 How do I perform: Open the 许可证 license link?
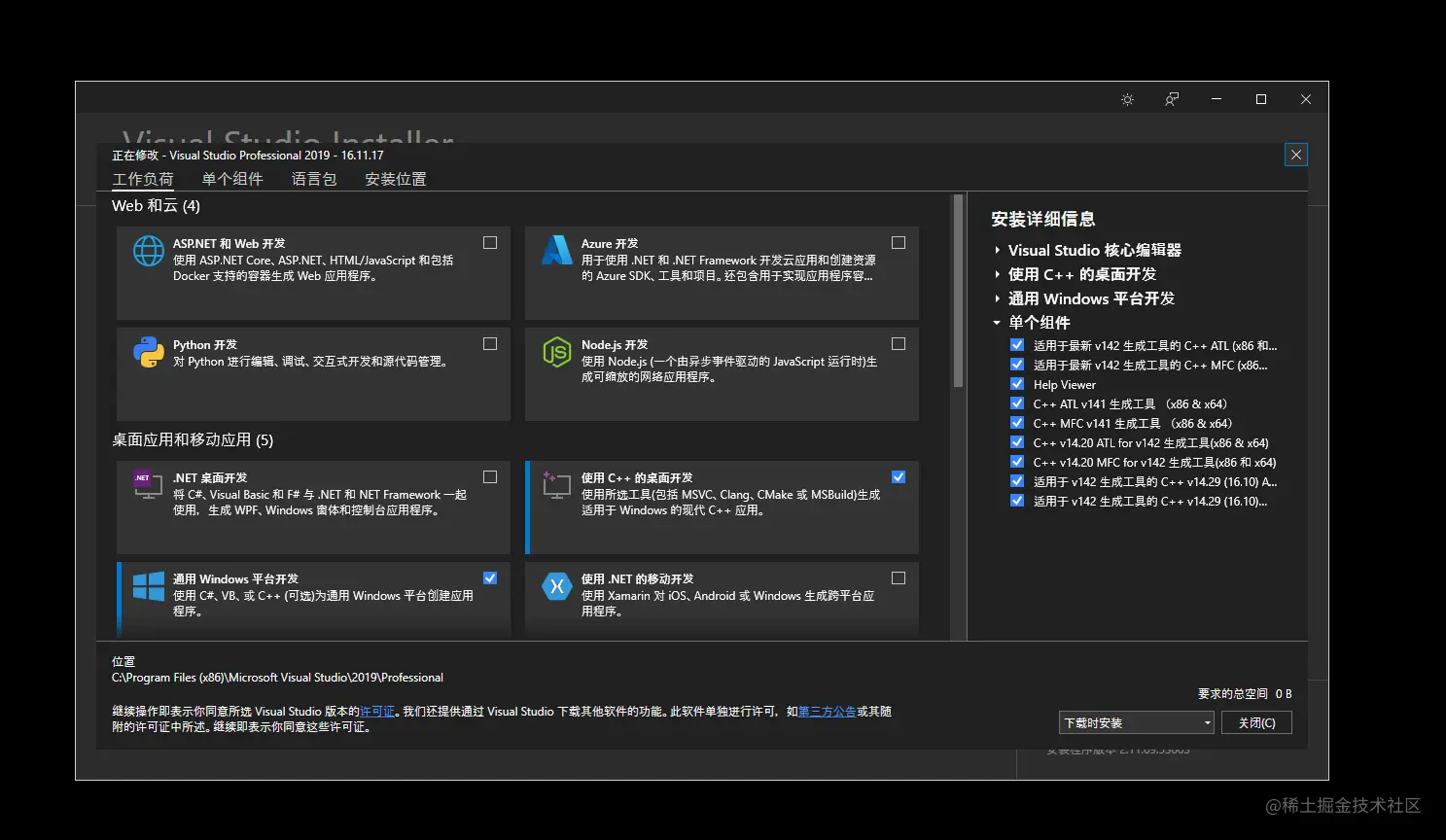tap(377, 712)
